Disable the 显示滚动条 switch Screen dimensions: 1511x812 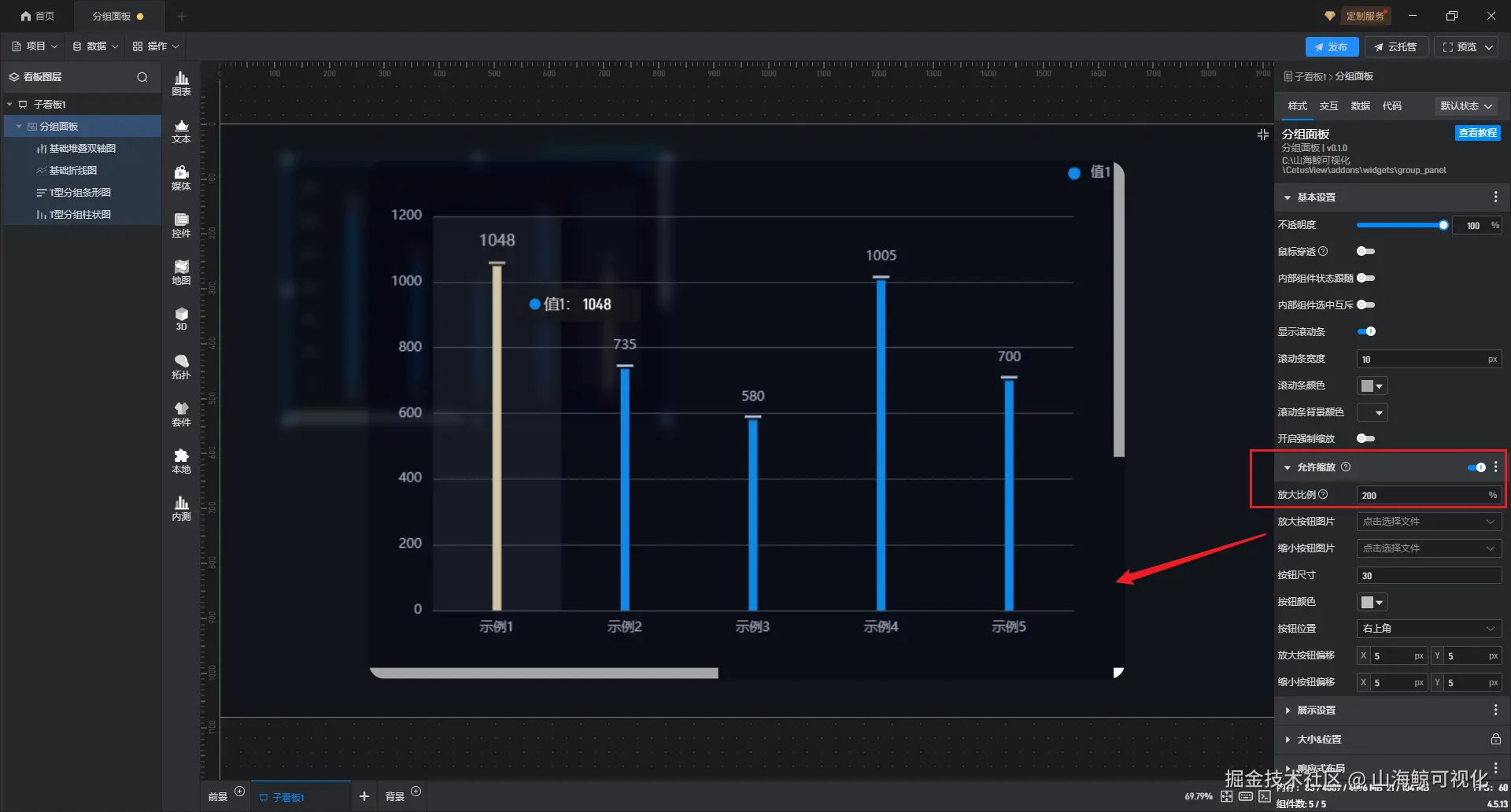tap(1366, 331)
